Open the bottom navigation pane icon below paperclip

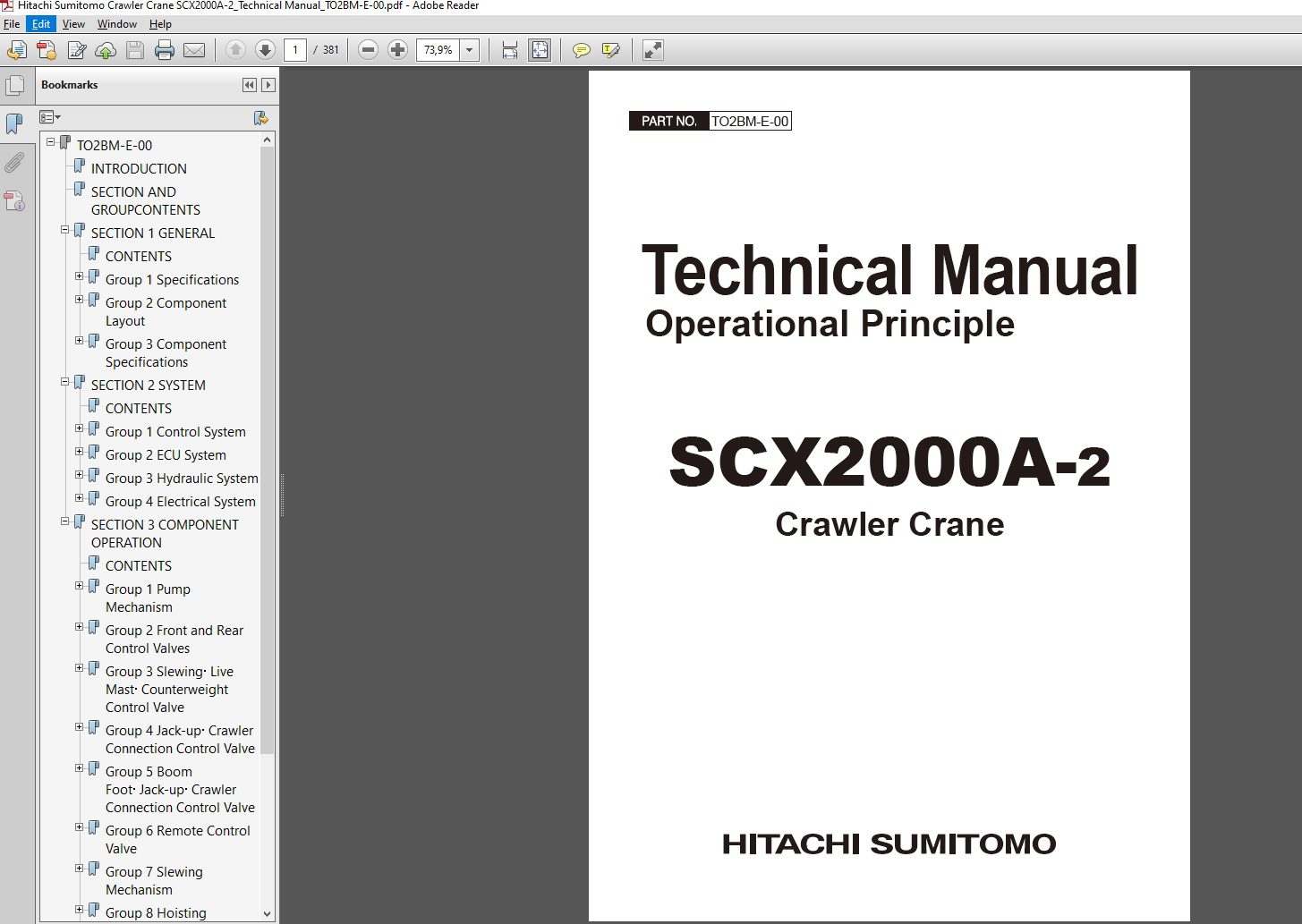click(15, 200)
